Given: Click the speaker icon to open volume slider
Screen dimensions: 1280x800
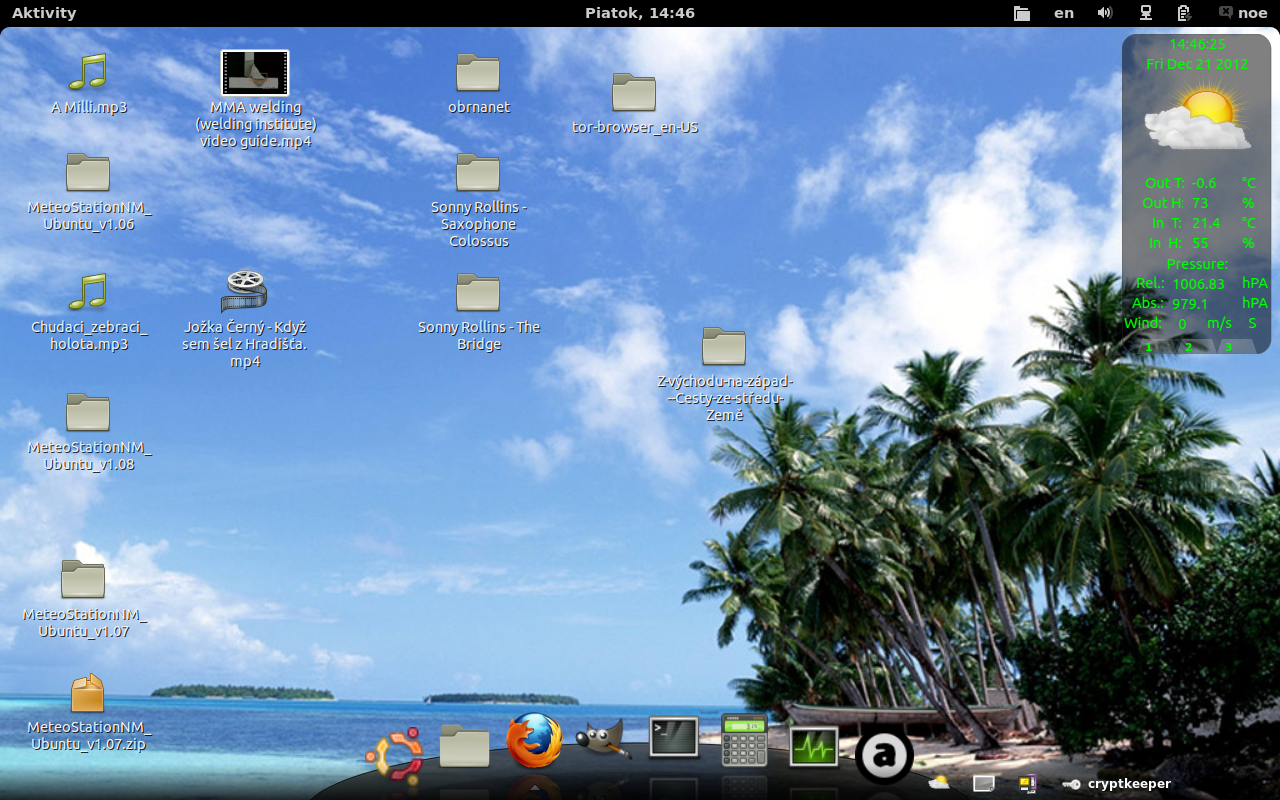Looking at the screenshot, I should coord(1104,13).
